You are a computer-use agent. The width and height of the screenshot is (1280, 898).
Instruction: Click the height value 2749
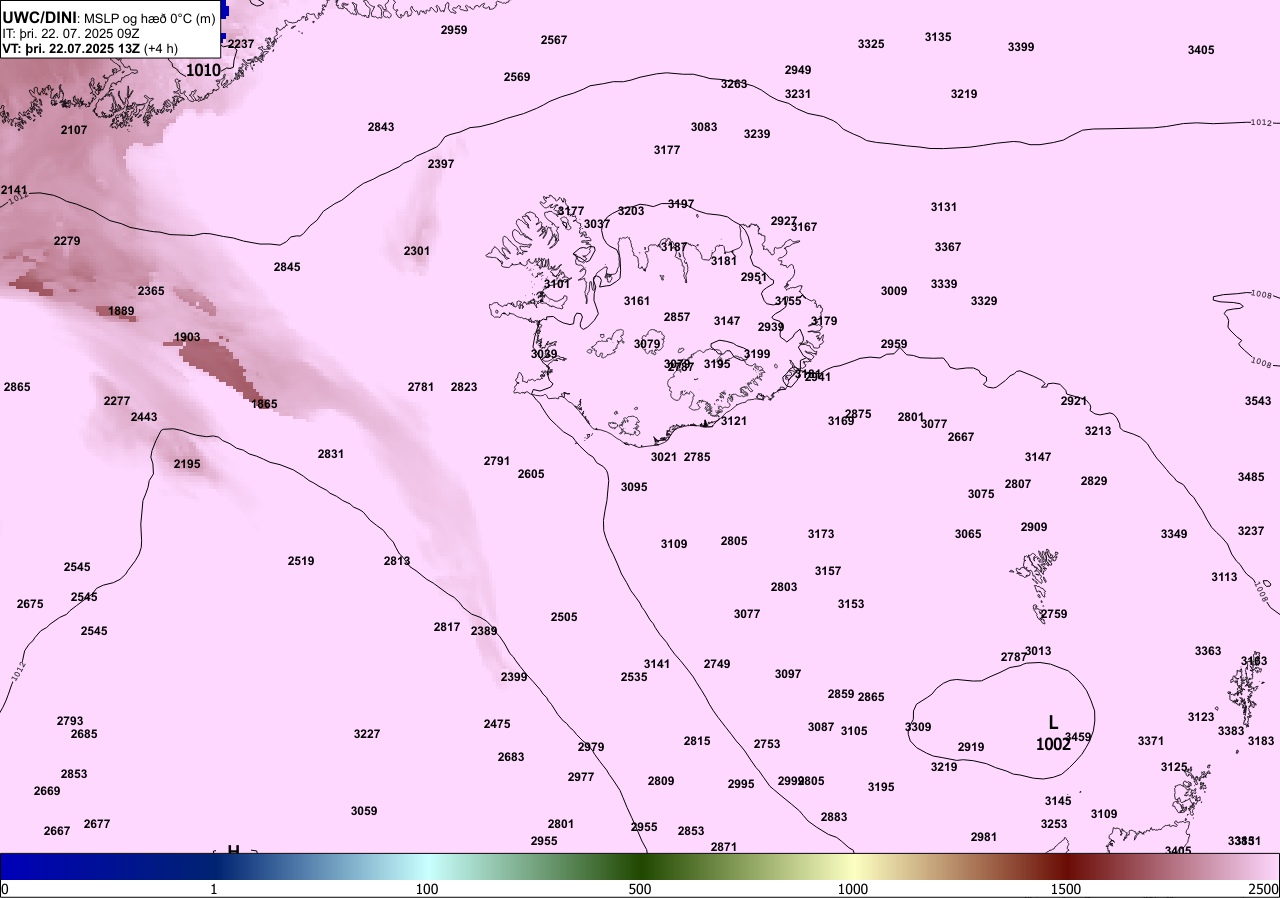[x=717, y=664]
